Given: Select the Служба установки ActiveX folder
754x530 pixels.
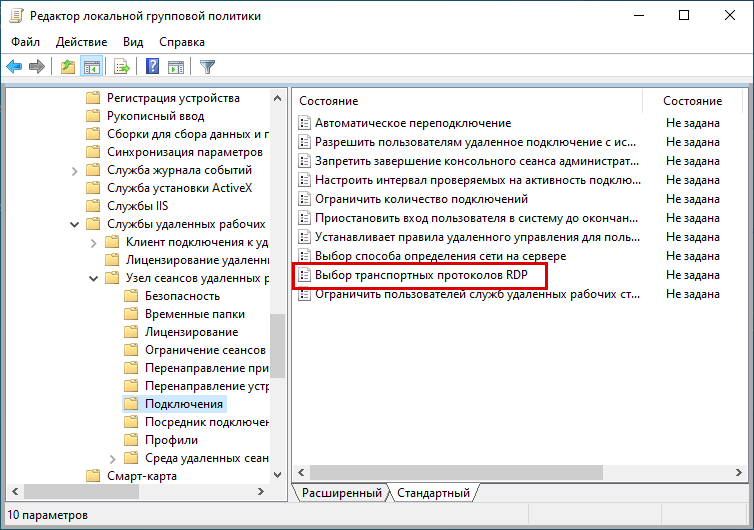Looking at the screenshot, I should (x=179, y=188).
